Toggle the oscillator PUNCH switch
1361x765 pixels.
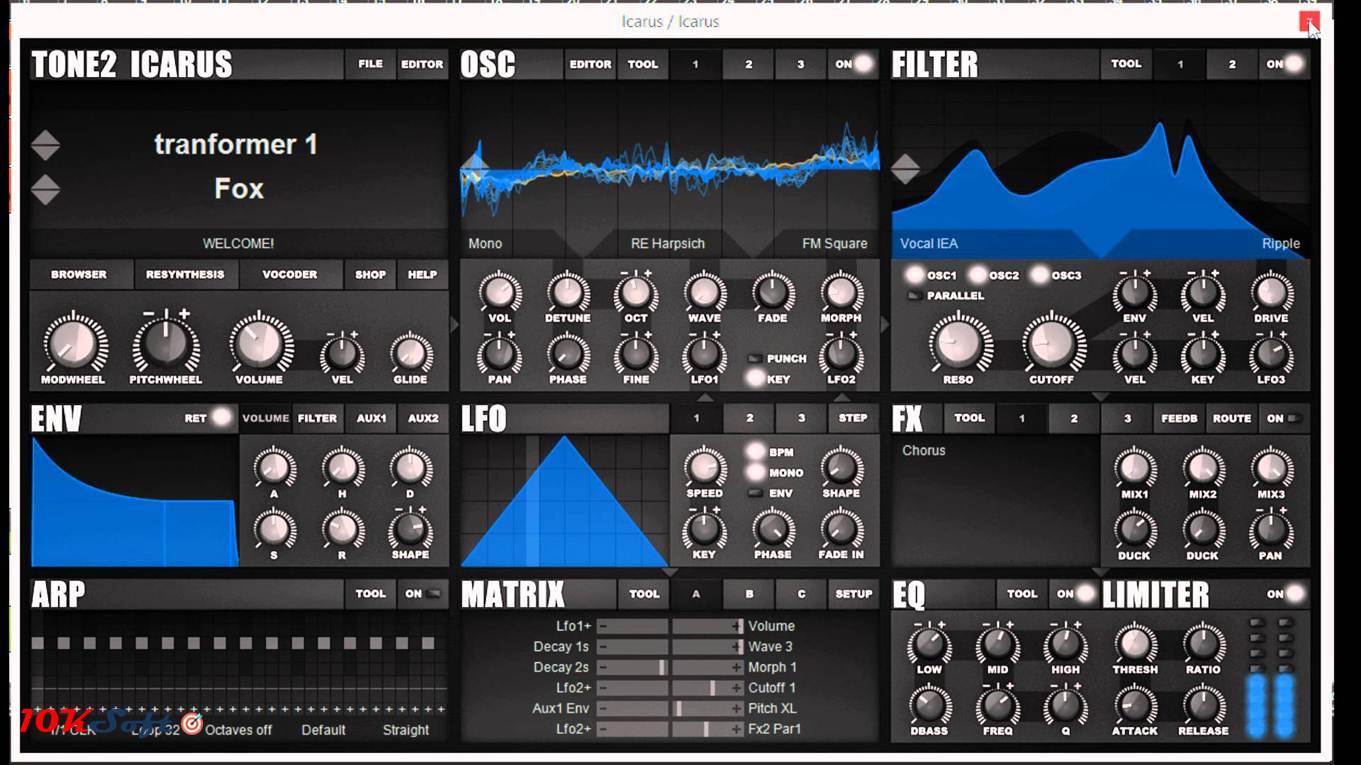(756, 358)
